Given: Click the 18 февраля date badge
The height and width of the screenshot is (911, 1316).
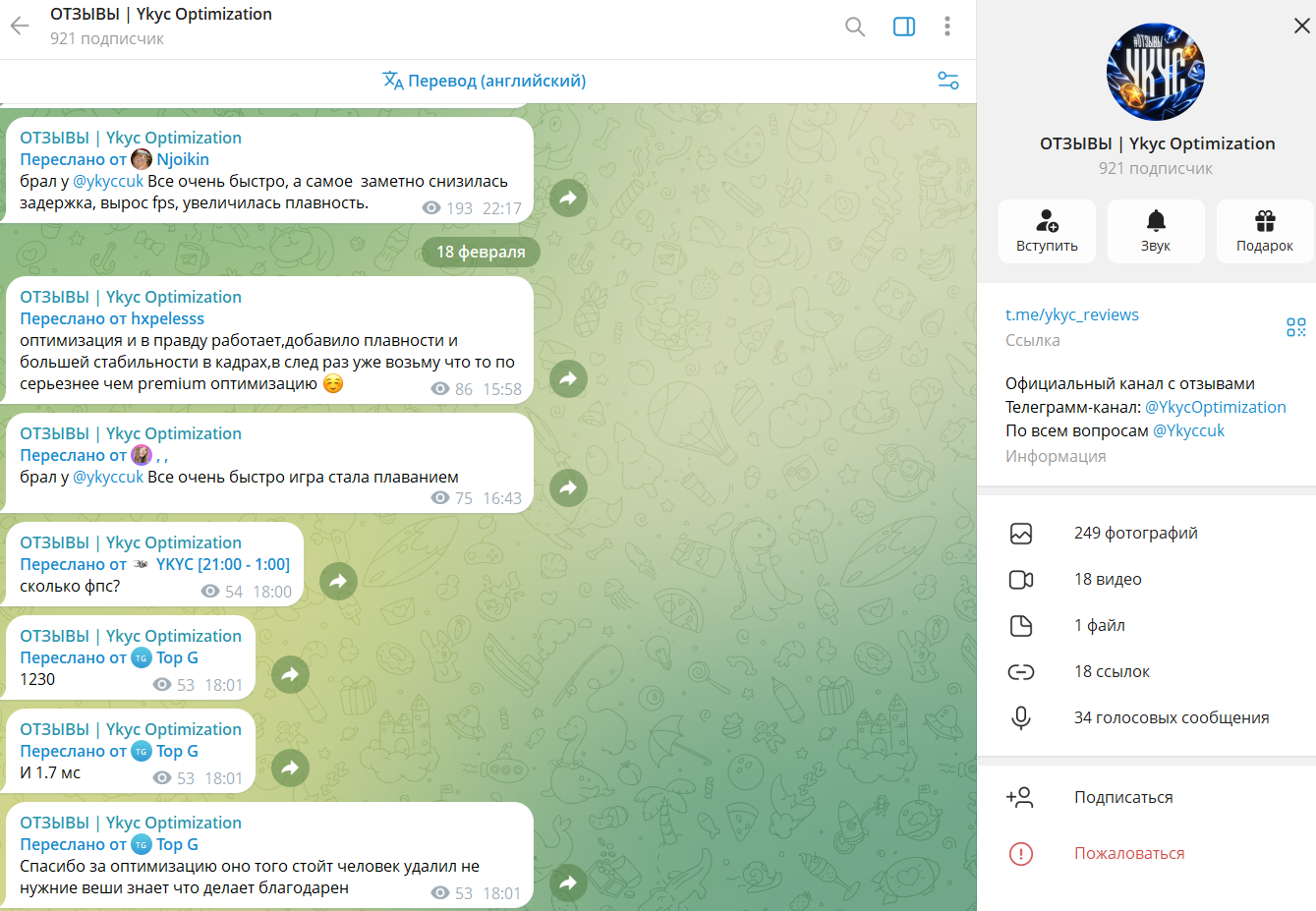Looking at the screenshot, I should (x=481, y=252).
